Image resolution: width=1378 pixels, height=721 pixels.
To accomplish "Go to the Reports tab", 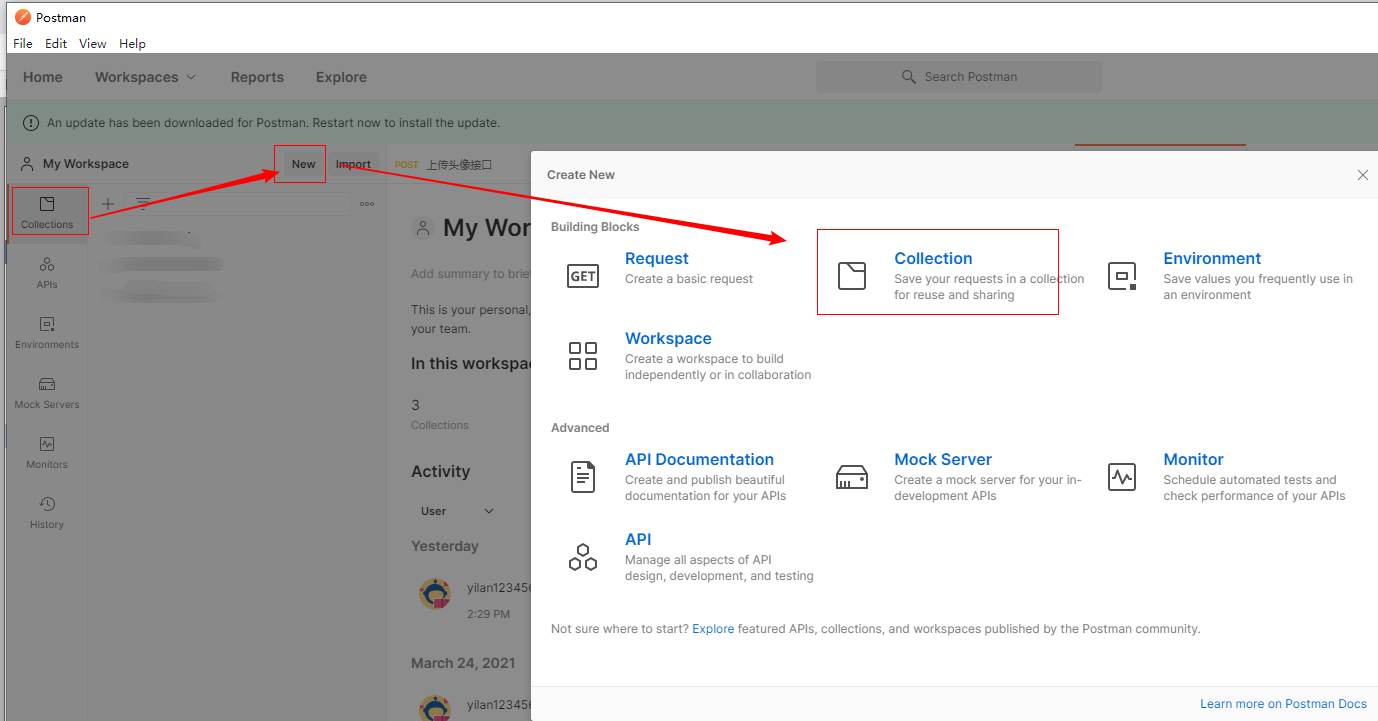I will pos(257,77).
